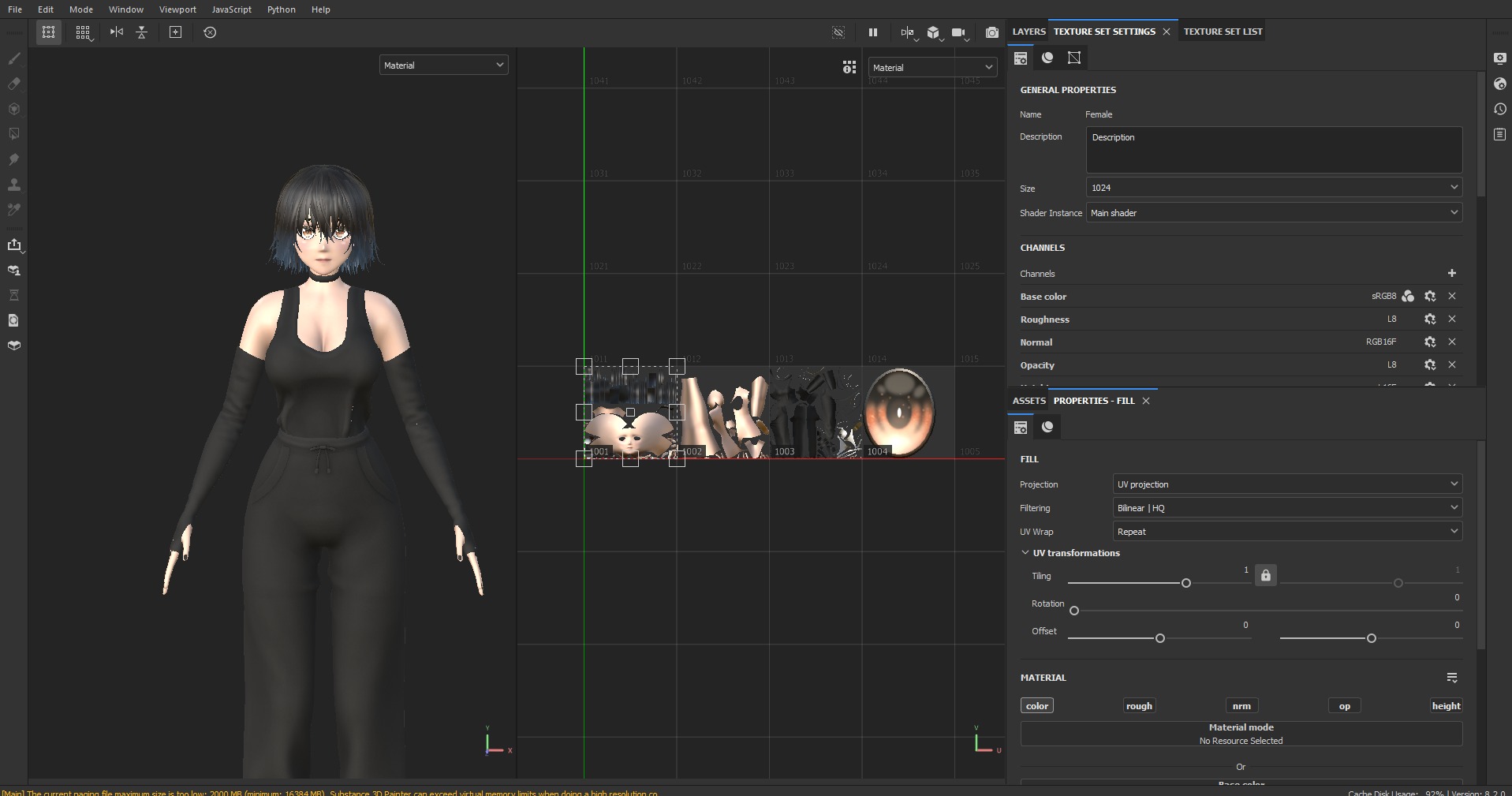Screen dimensions: 1512x796
Task: Open History clock icon in right dock
Action: (x=1500, y=109)
